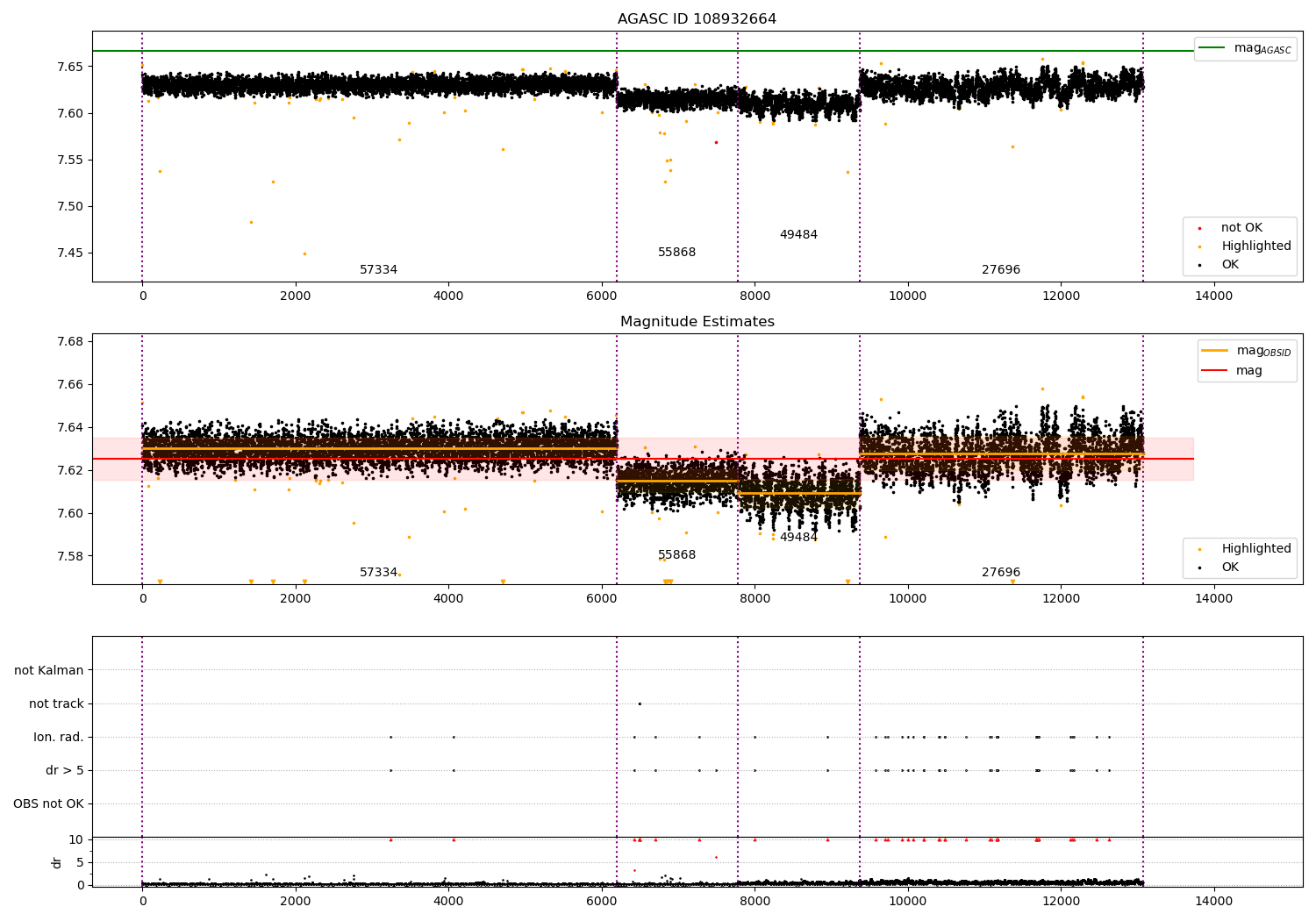Click the rotated "dr" axis label
Screen dimensions: 1316x921
[57, 862]
